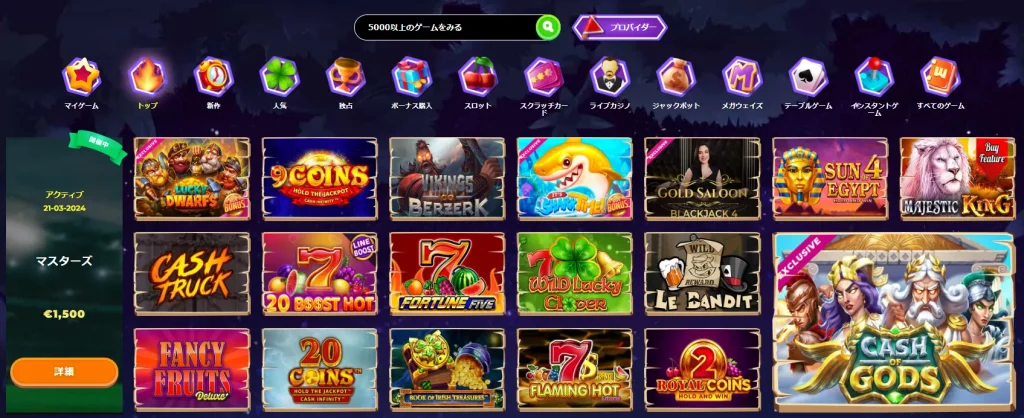The image size is (1024, 418).
Task: Click the green search magnifier icon
Action: (x=548, y=27)
